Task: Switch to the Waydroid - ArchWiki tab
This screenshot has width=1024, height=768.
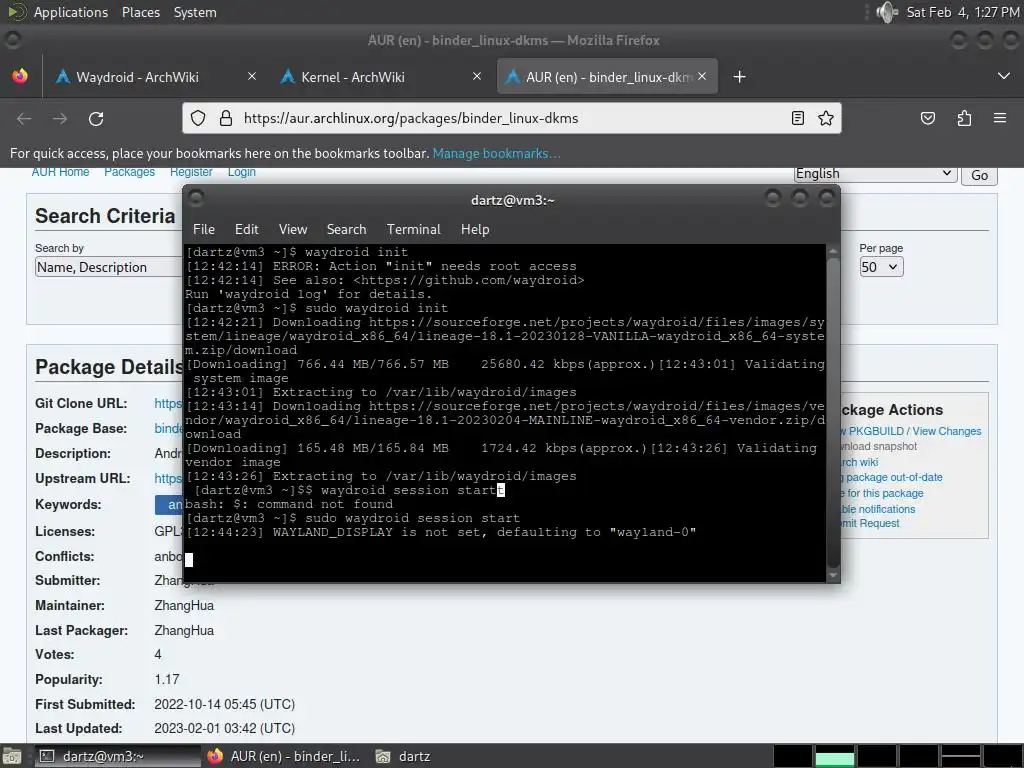Action: click(137, 77)
